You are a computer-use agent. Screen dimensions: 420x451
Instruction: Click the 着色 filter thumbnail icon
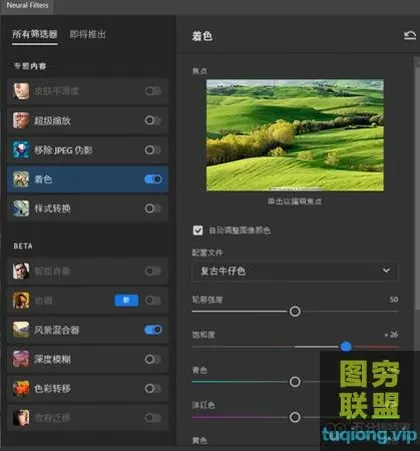click(21, 179)
